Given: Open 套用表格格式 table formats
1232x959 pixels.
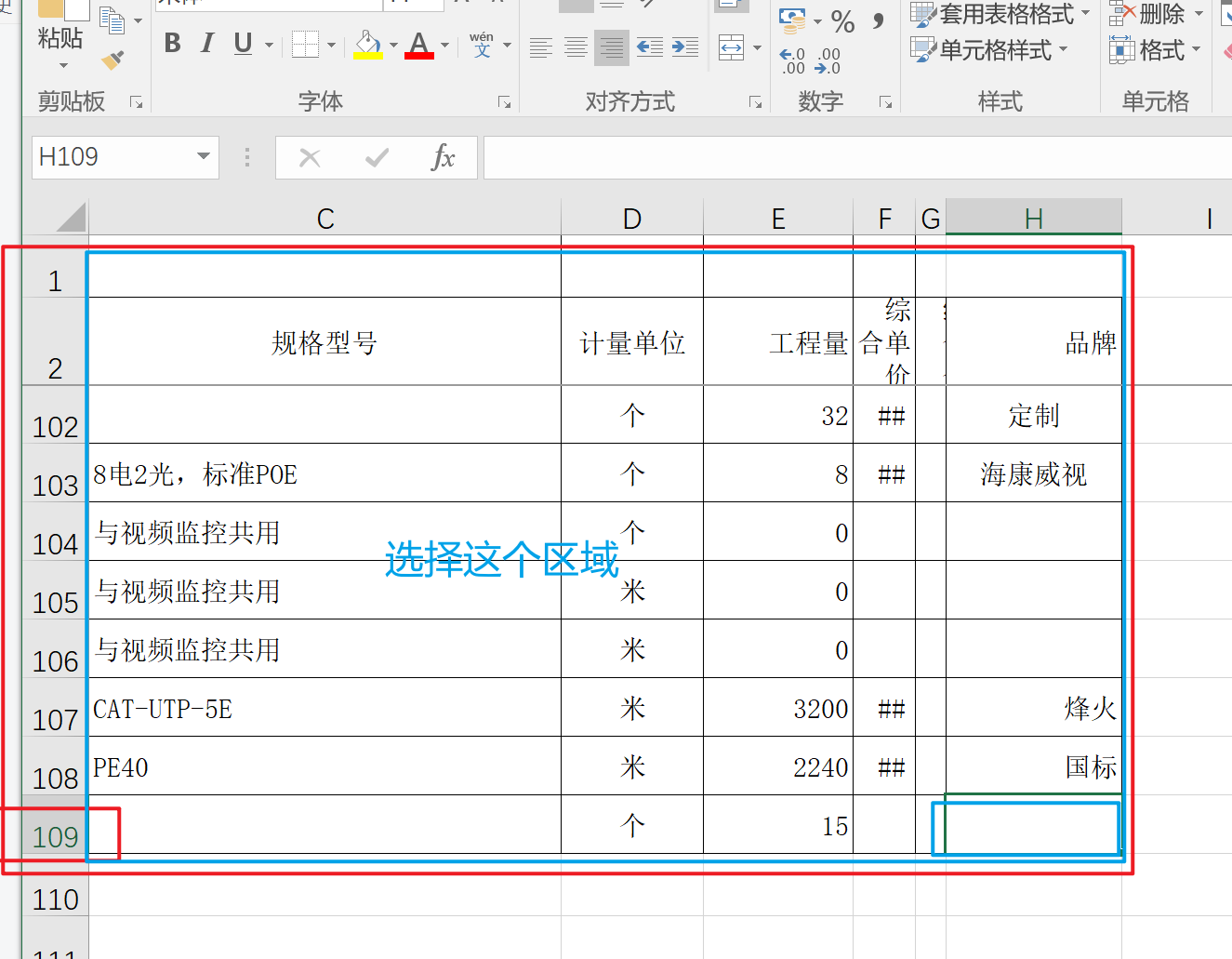Looking at the screenshot, I should 1000,14.
